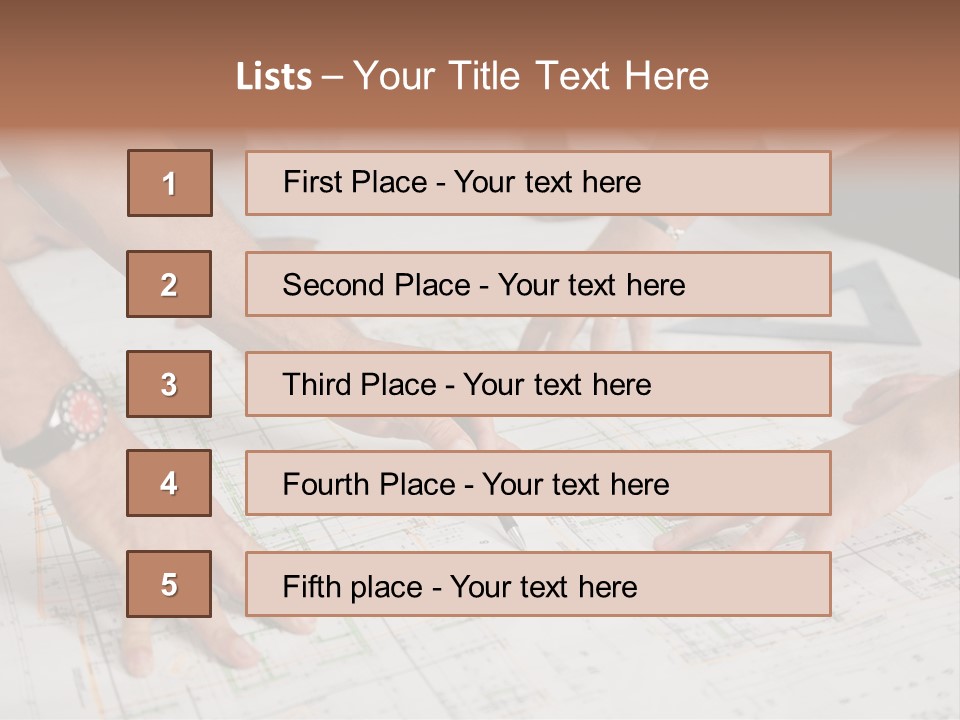Select the number 4 box
Viewport: 960px width, 720px height.
coord(169,484)
